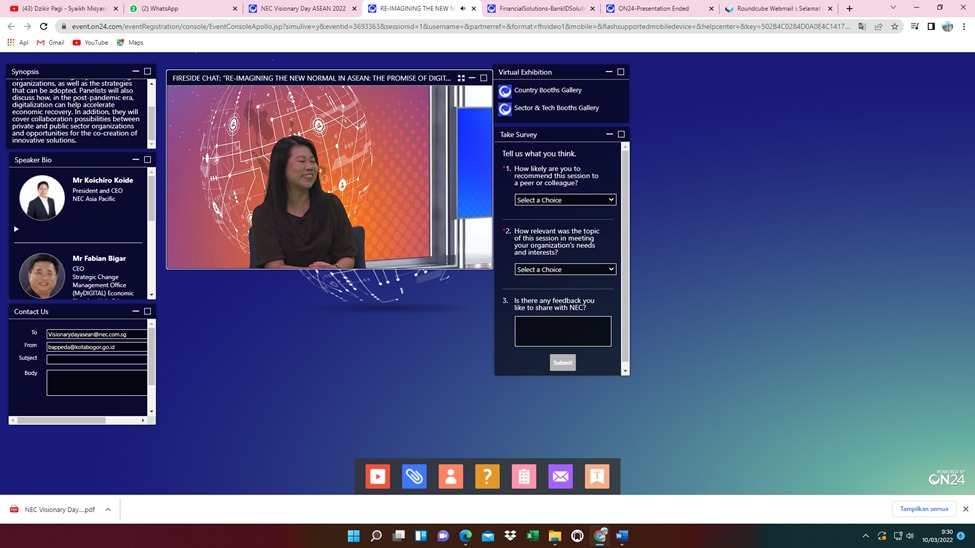
Task: Open Windows search from taskbar
Action: [376, 536]
